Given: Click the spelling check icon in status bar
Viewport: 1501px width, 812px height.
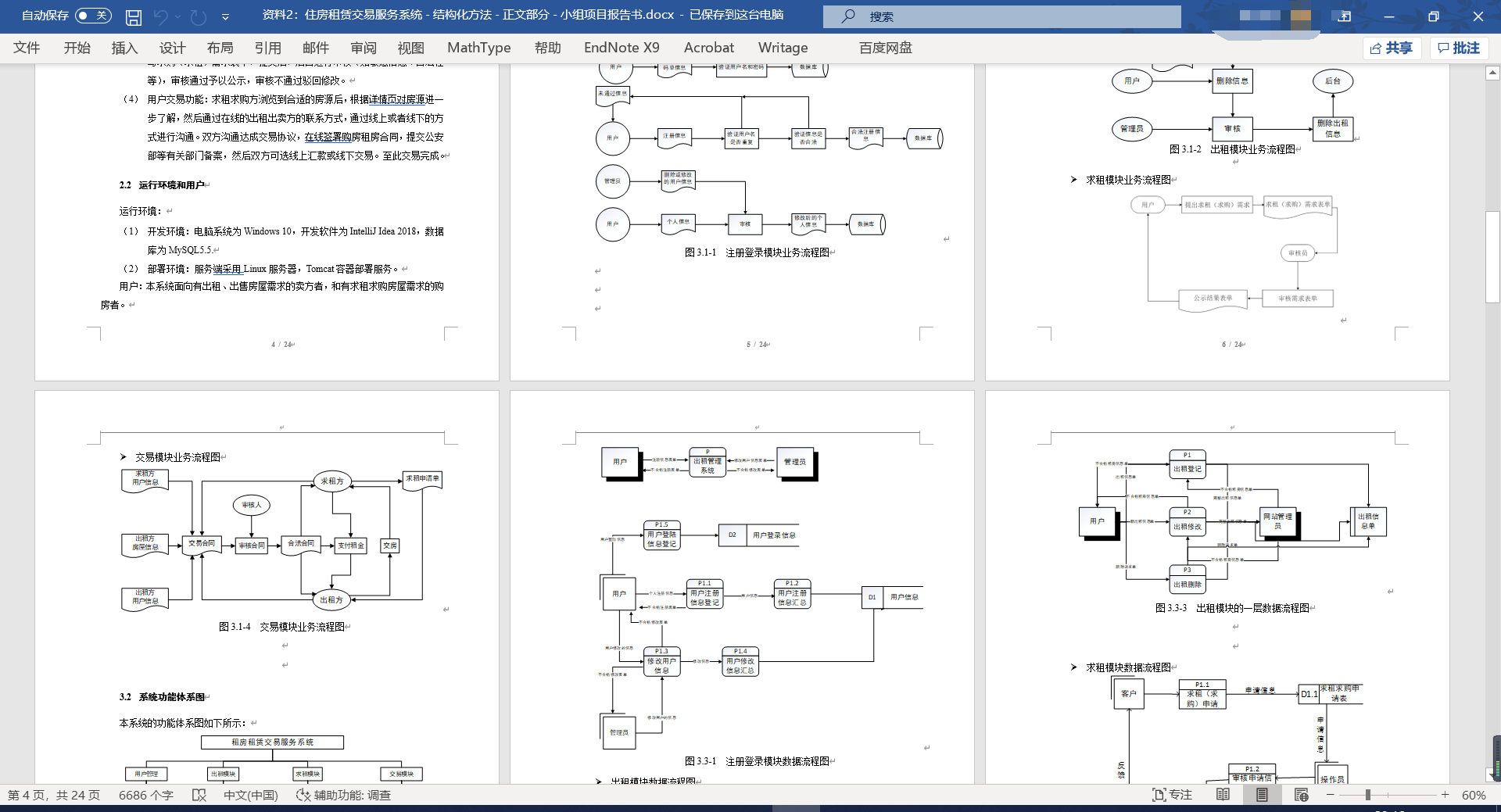Looking at the screenshot, I should [199, 795].
